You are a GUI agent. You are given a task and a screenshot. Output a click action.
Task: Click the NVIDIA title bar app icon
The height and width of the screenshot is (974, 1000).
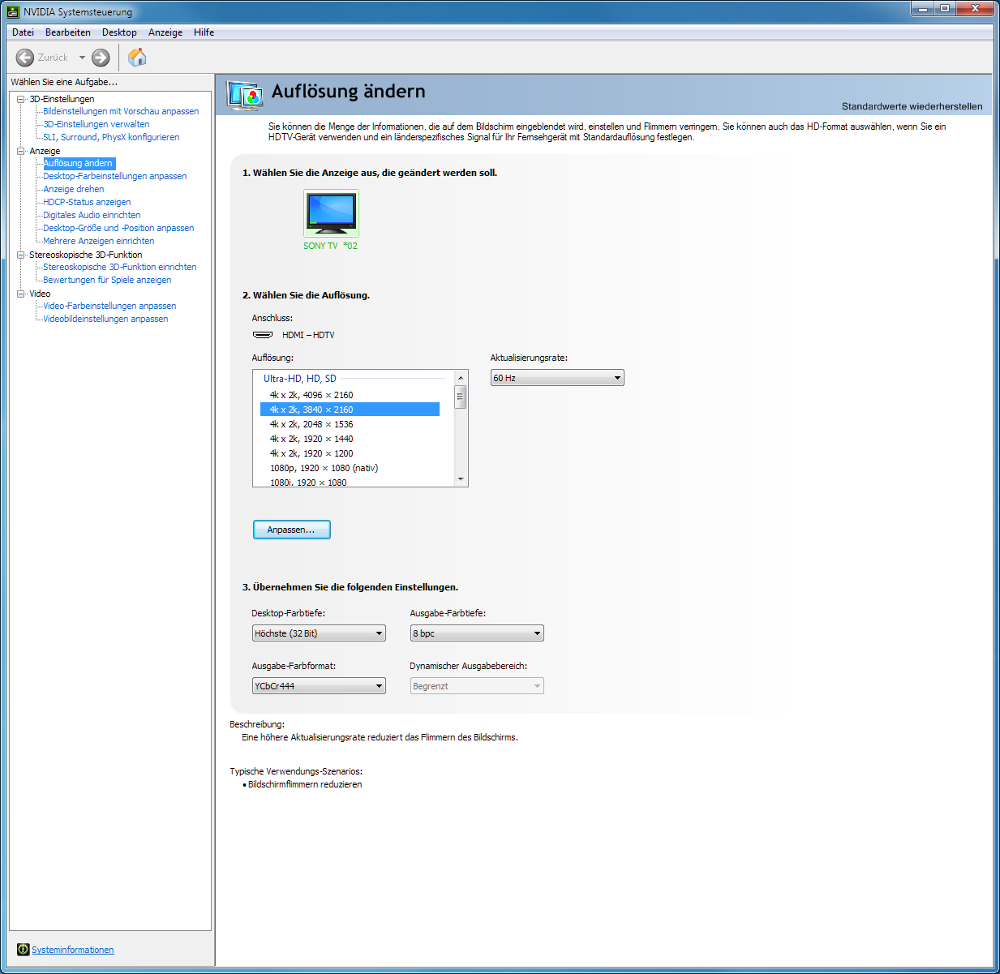tap(13, 11)
